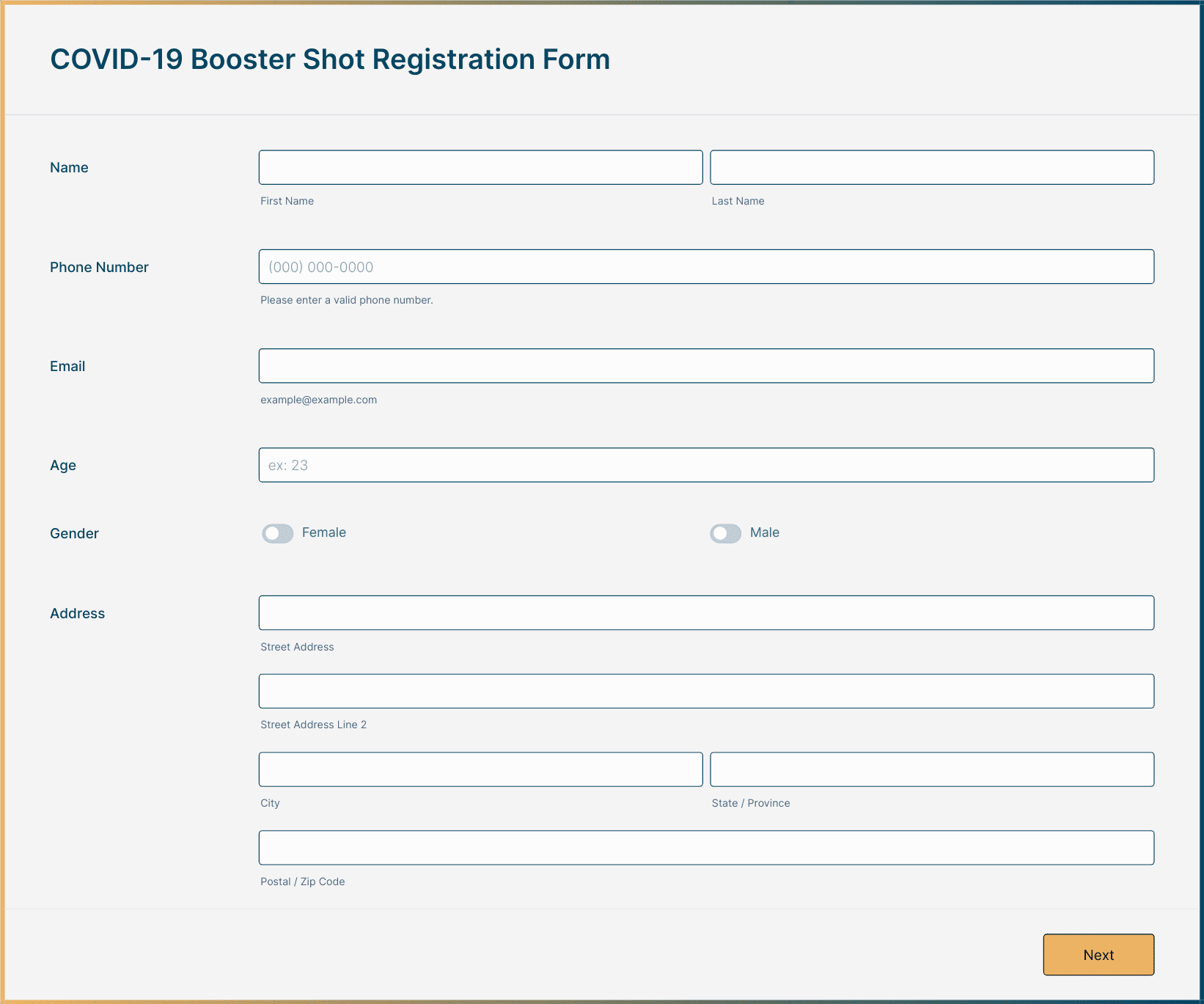Screen dimensions: 1204x1004
Task: Click the Email field label
Action: coord(67,367)
